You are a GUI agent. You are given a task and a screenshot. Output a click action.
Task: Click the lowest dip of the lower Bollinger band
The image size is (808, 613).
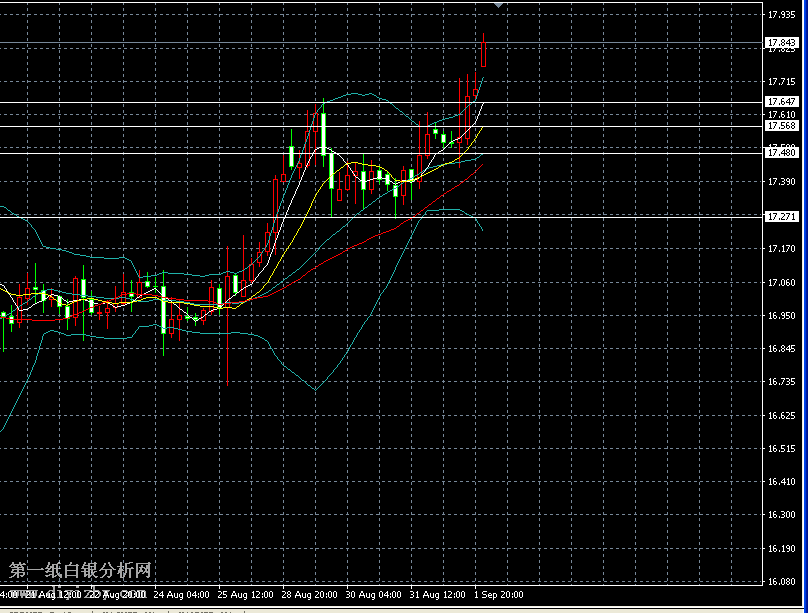314,390
